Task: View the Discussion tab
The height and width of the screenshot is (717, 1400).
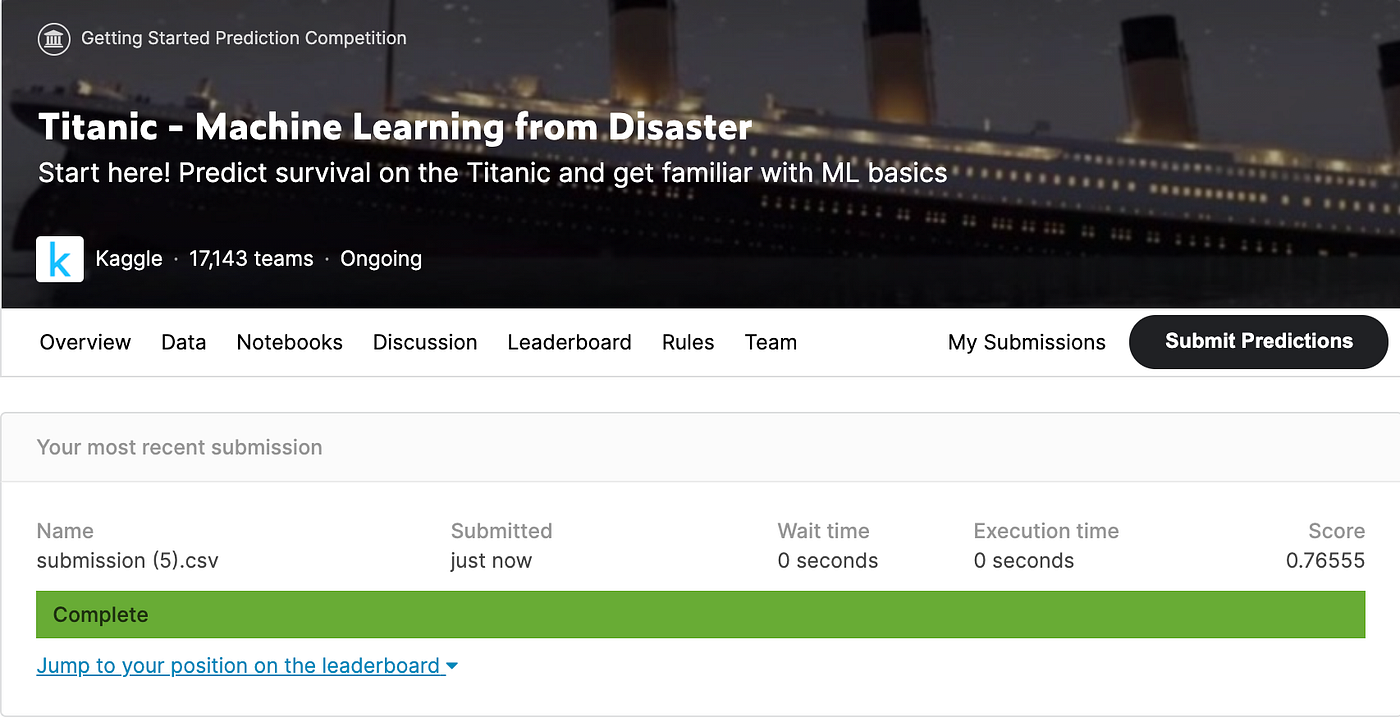Action: 424,342
